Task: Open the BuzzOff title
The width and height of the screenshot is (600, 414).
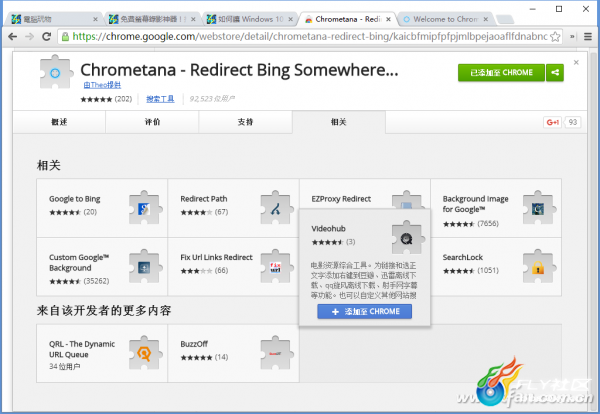Action: tap(194, 344)
